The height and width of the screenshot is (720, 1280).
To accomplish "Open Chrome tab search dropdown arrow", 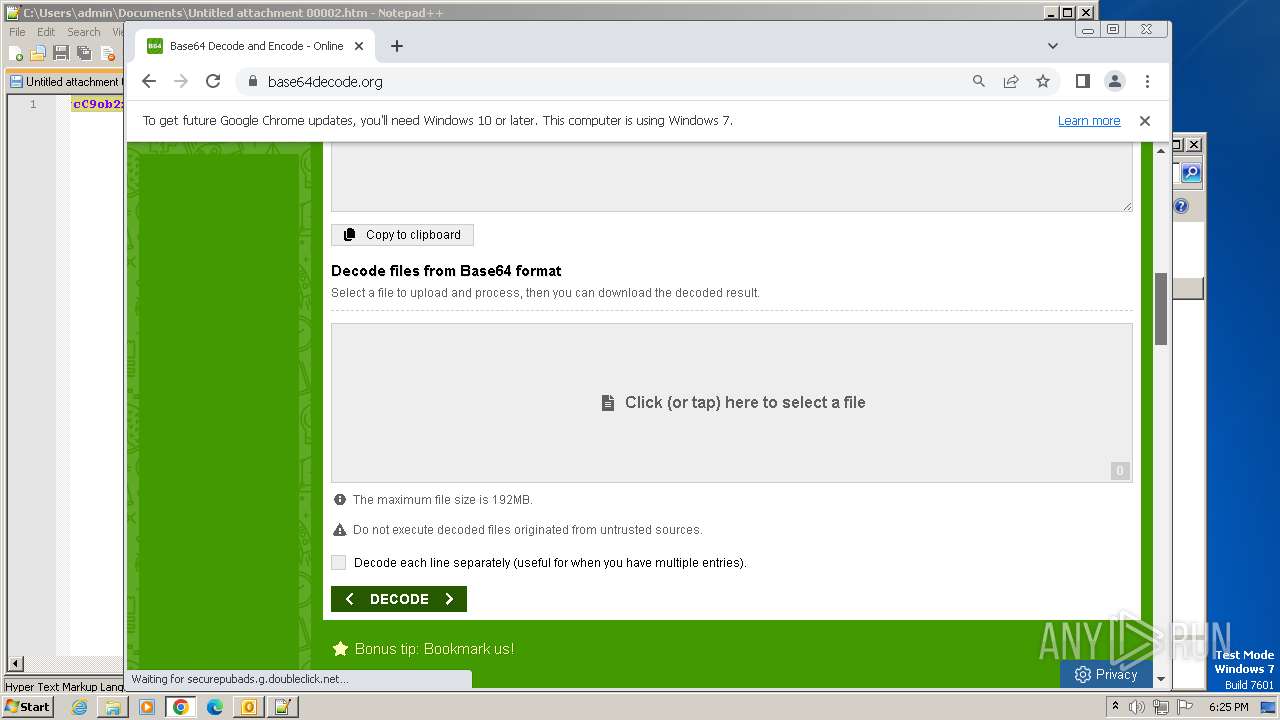I will pos(1053,46).
